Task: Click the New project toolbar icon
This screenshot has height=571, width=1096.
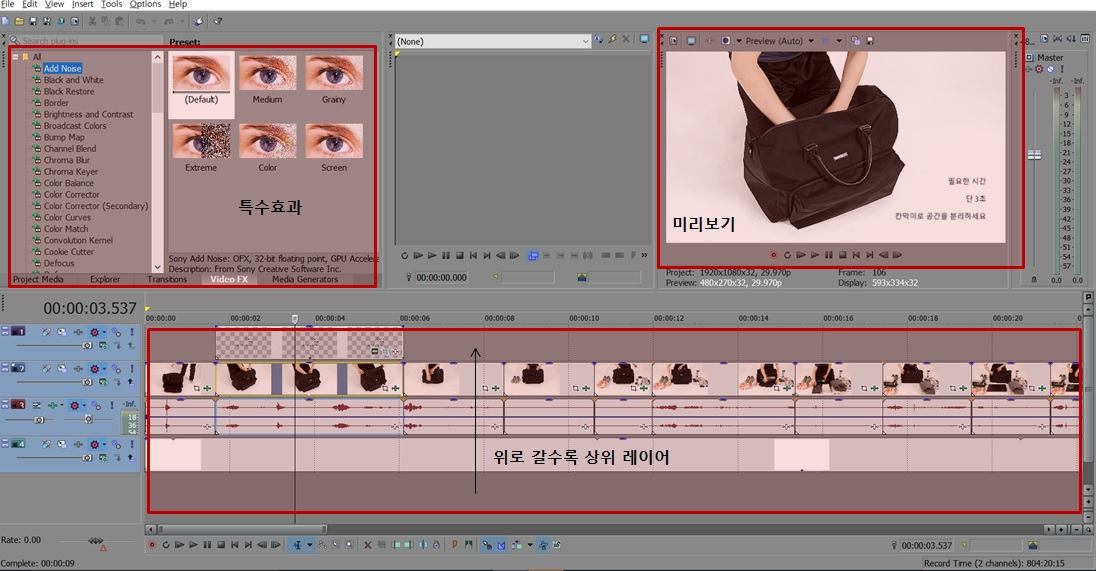Action: [x=6, y=21]
